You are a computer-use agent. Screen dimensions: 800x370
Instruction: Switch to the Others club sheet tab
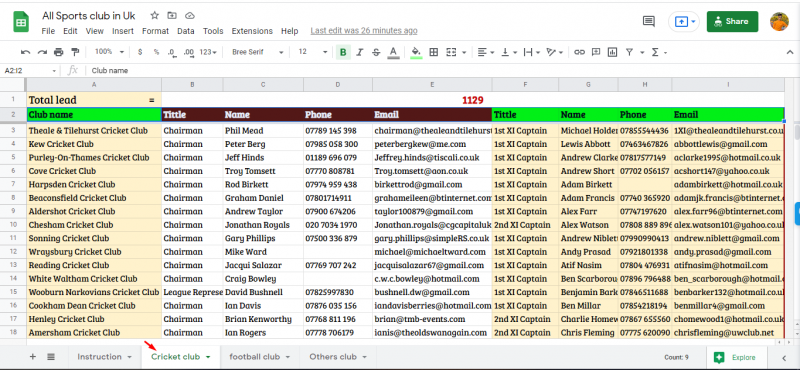coord(338,357)
